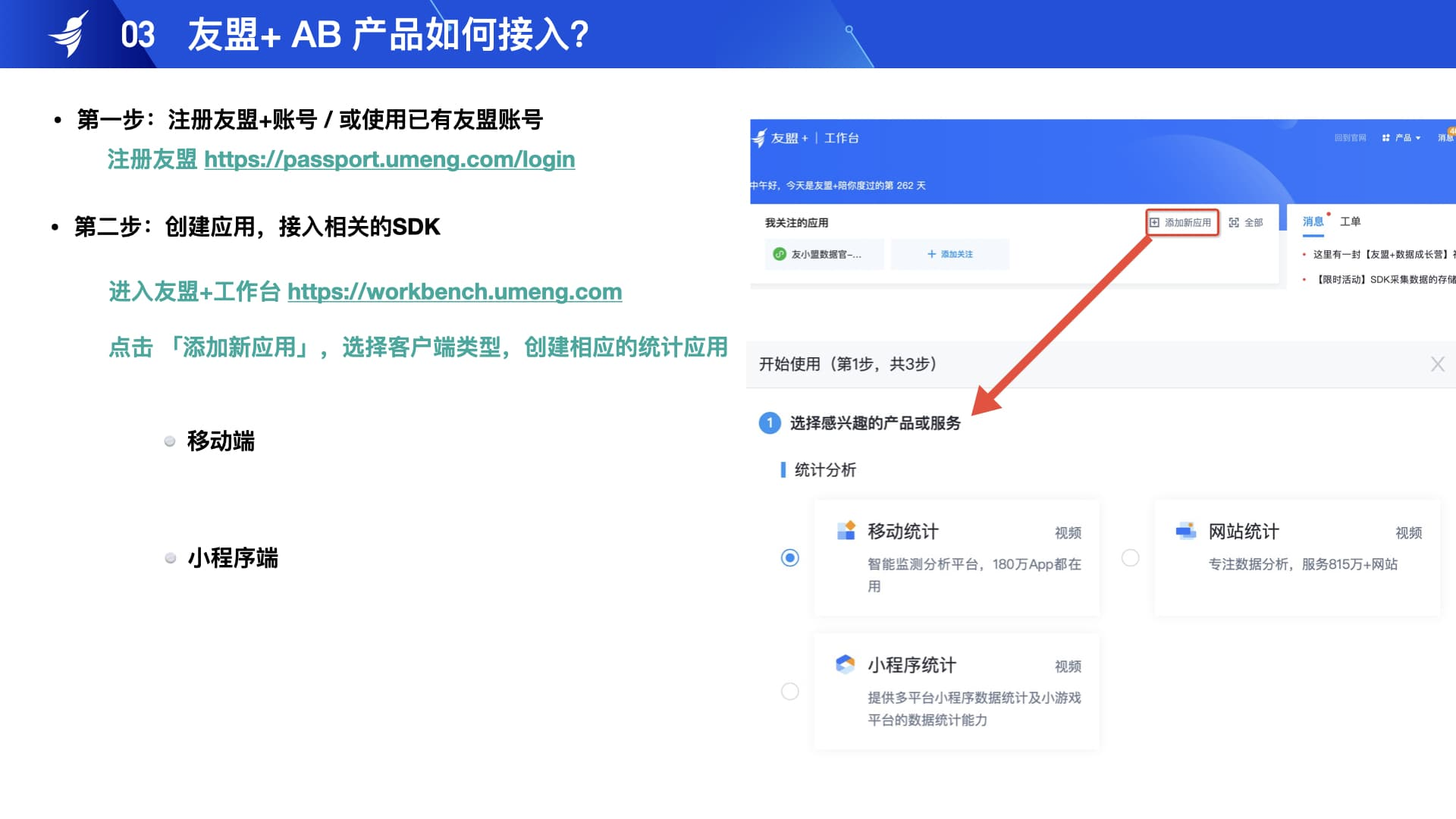Select the 小程序统计 radio button
Screen dimensions: 1456x819
789,692
